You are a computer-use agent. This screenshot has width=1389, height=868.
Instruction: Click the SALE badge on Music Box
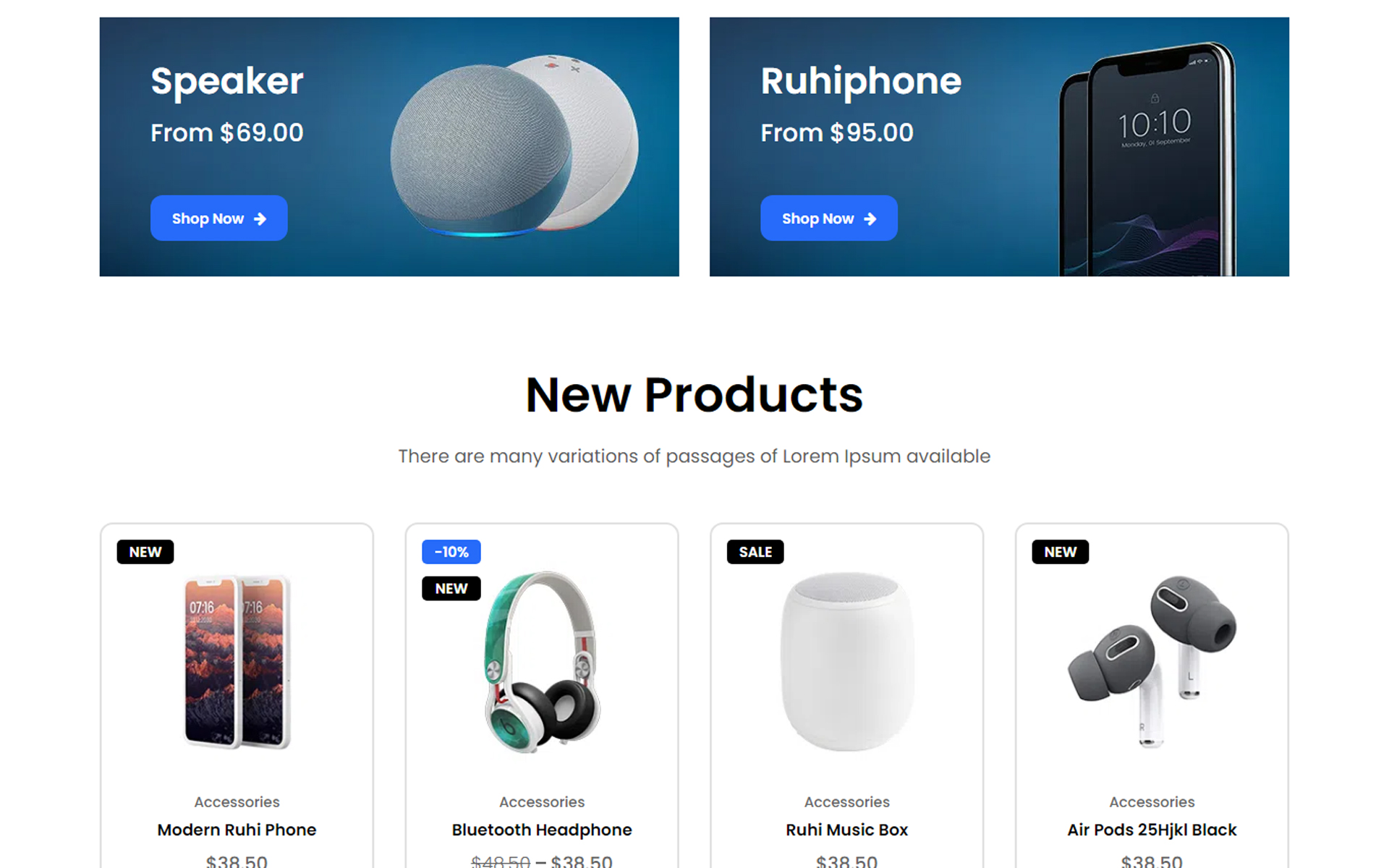click(x=755, y=552)
